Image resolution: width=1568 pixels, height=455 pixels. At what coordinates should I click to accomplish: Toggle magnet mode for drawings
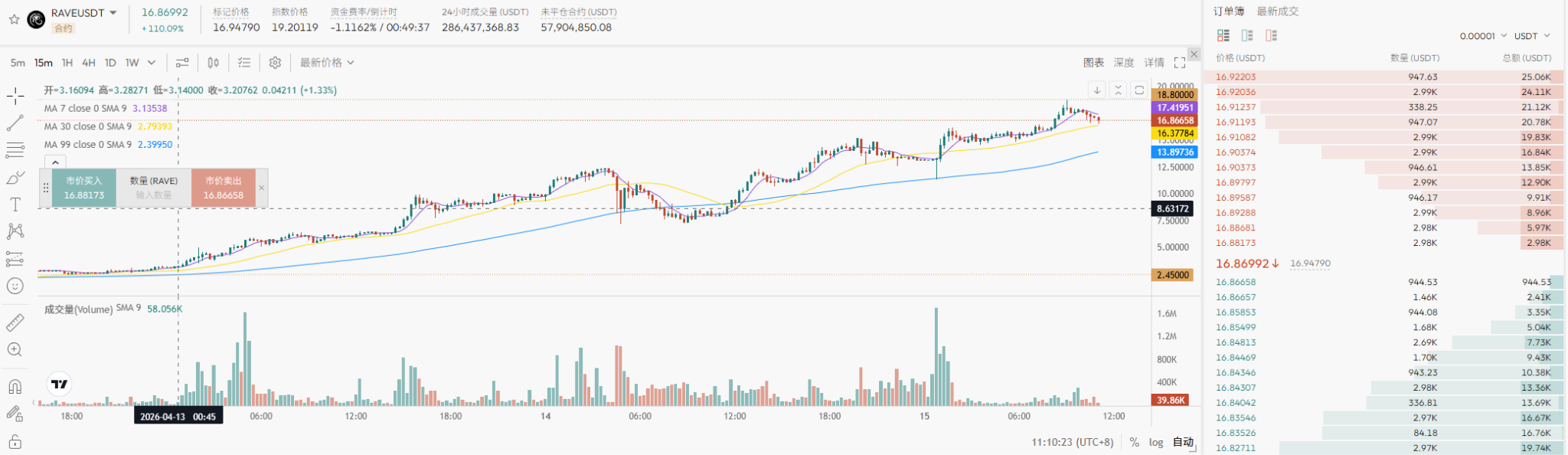pyautogui.click(x=15, y=386)
